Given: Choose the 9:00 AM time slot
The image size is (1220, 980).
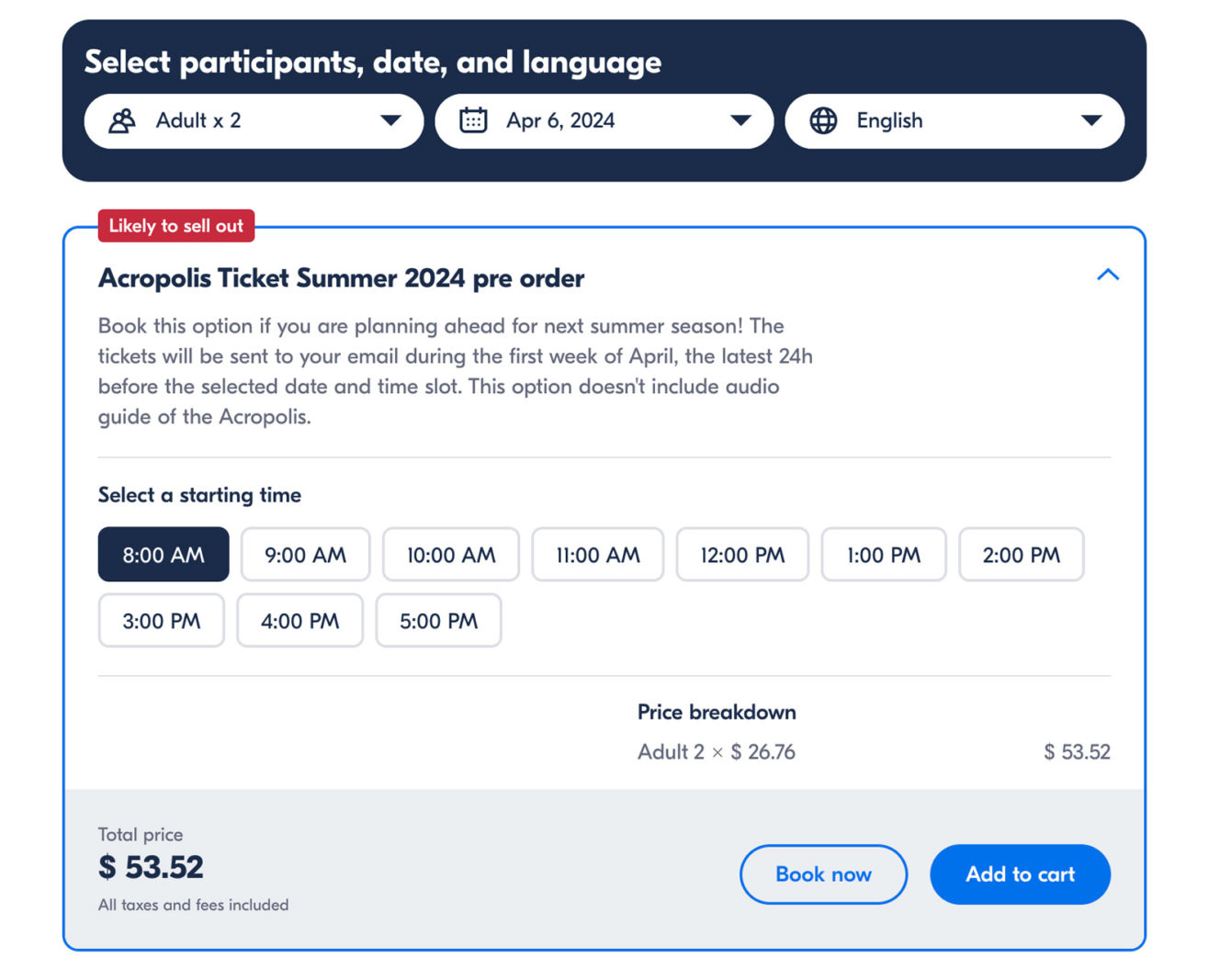Looking at the screenshot, I should (305, 555).
